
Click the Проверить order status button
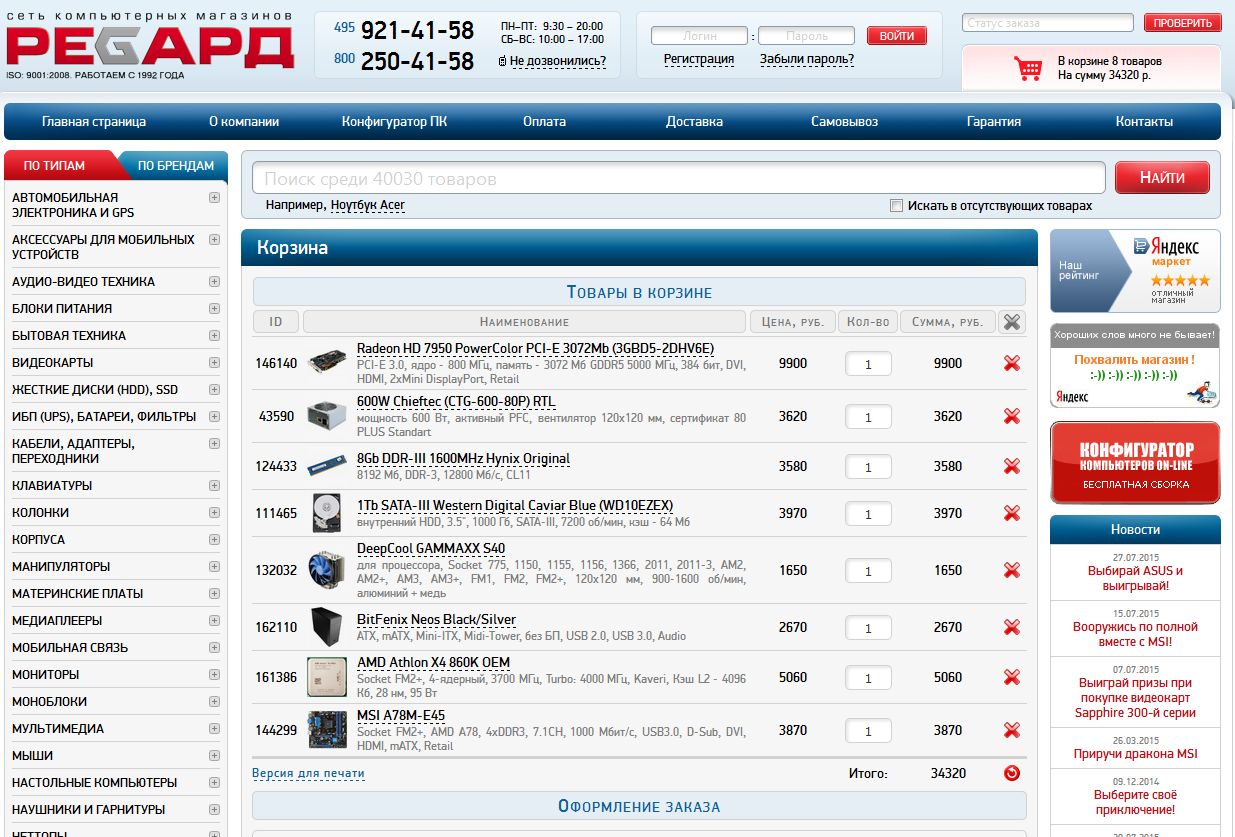(1182, 23)
